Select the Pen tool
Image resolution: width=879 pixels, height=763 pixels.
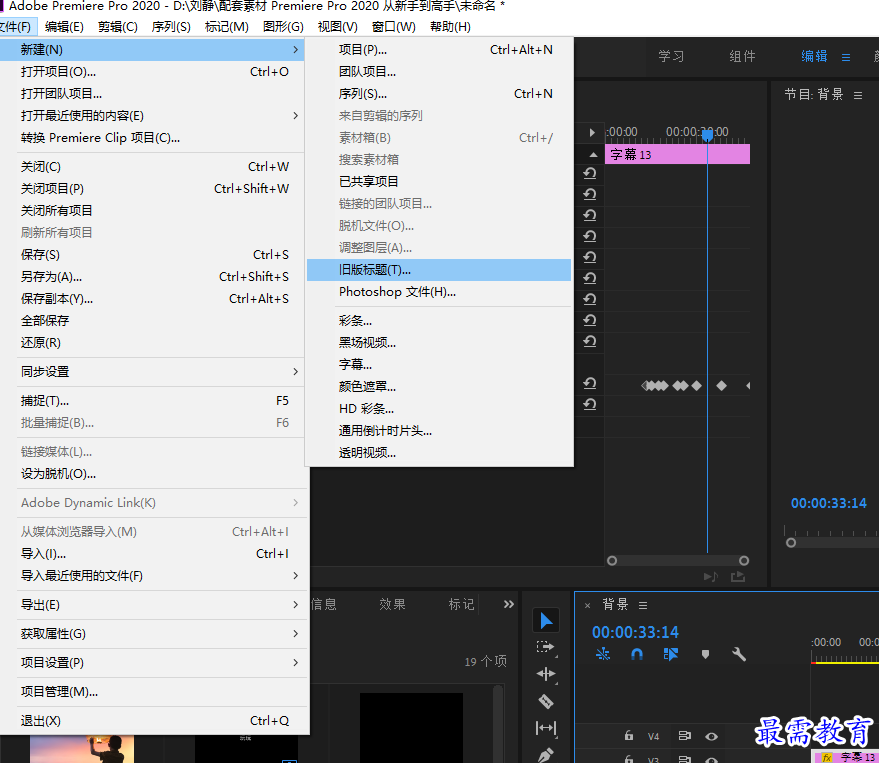click(545, 755)
